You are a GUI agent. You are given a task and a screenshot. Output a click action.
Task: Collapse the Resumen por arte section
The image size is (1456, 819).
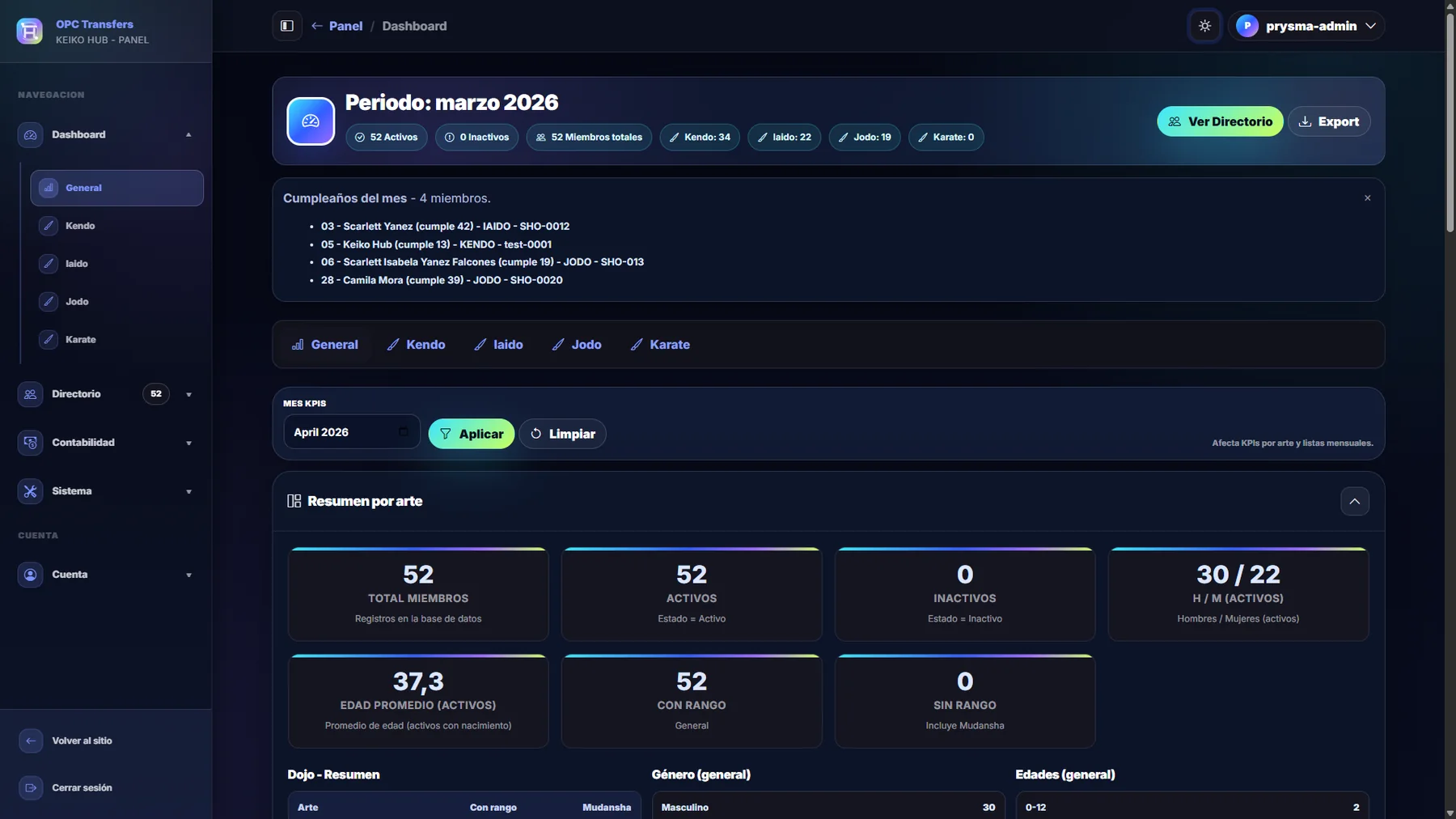(x=1355, y=502)
